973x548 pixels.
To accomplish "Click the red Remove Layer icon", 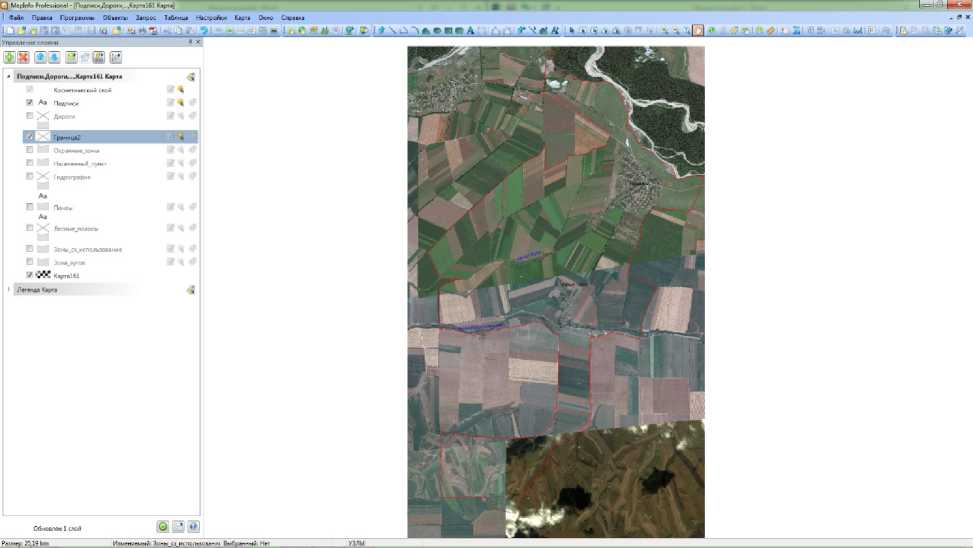I will click(24, 57).
